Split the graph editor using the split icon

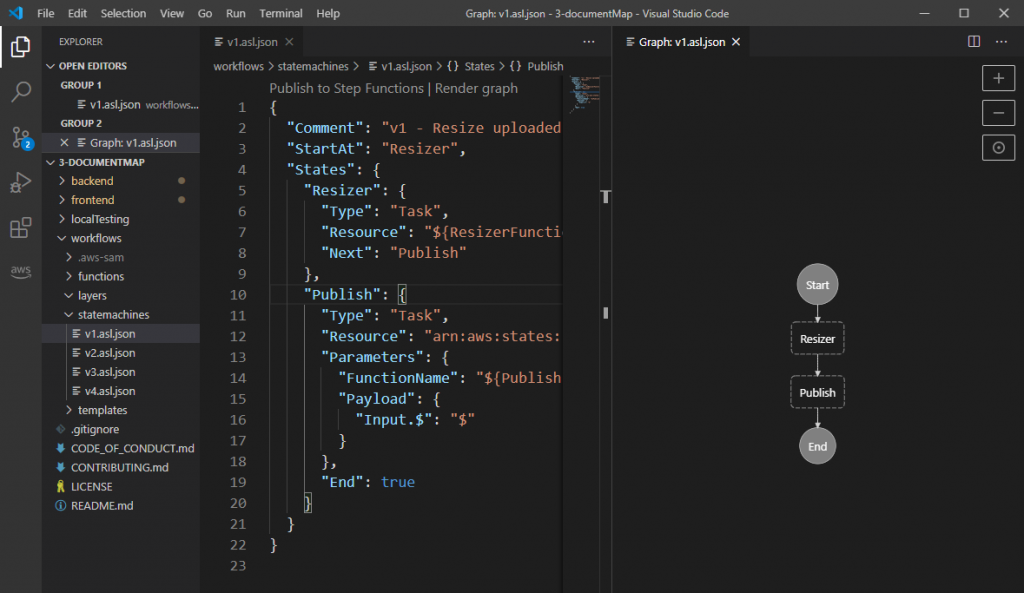point(972,42)
